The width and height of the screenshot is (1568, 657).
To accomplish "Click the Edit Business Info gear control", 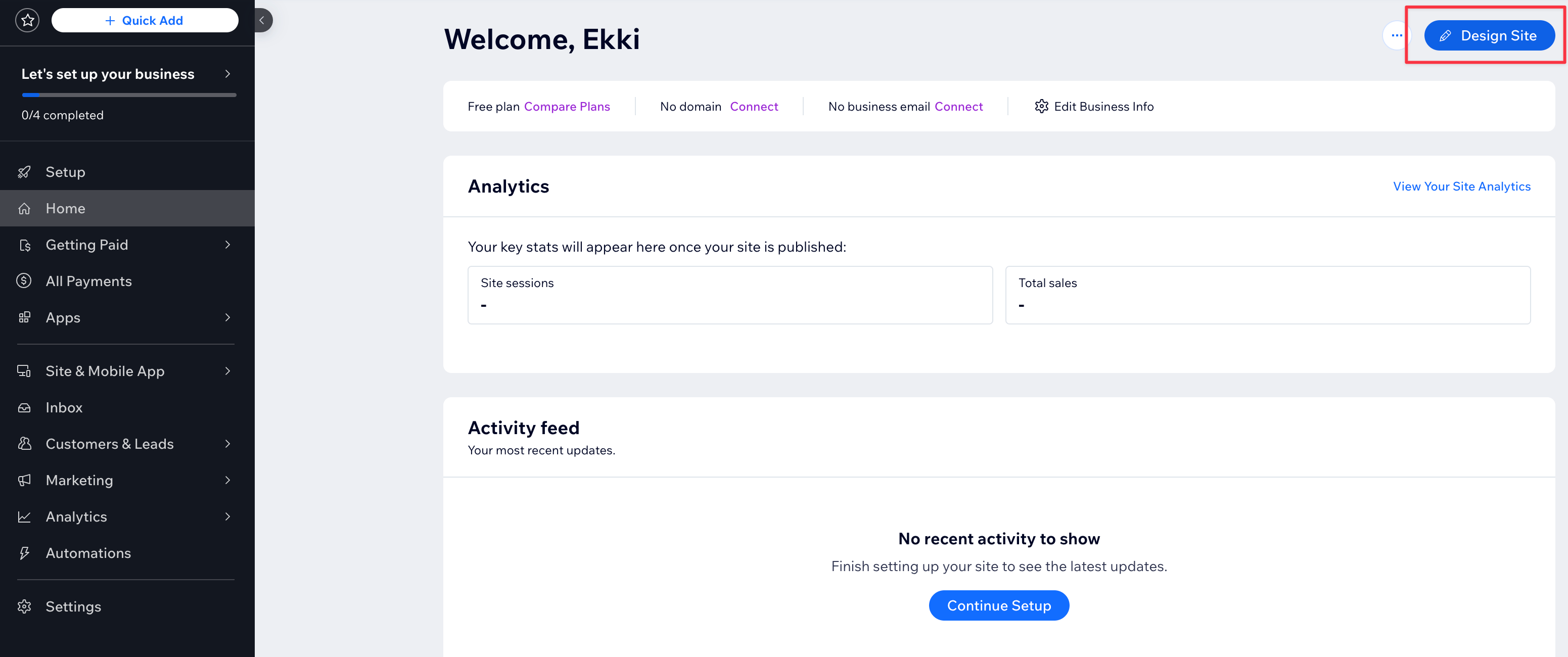I will 1042,106.
